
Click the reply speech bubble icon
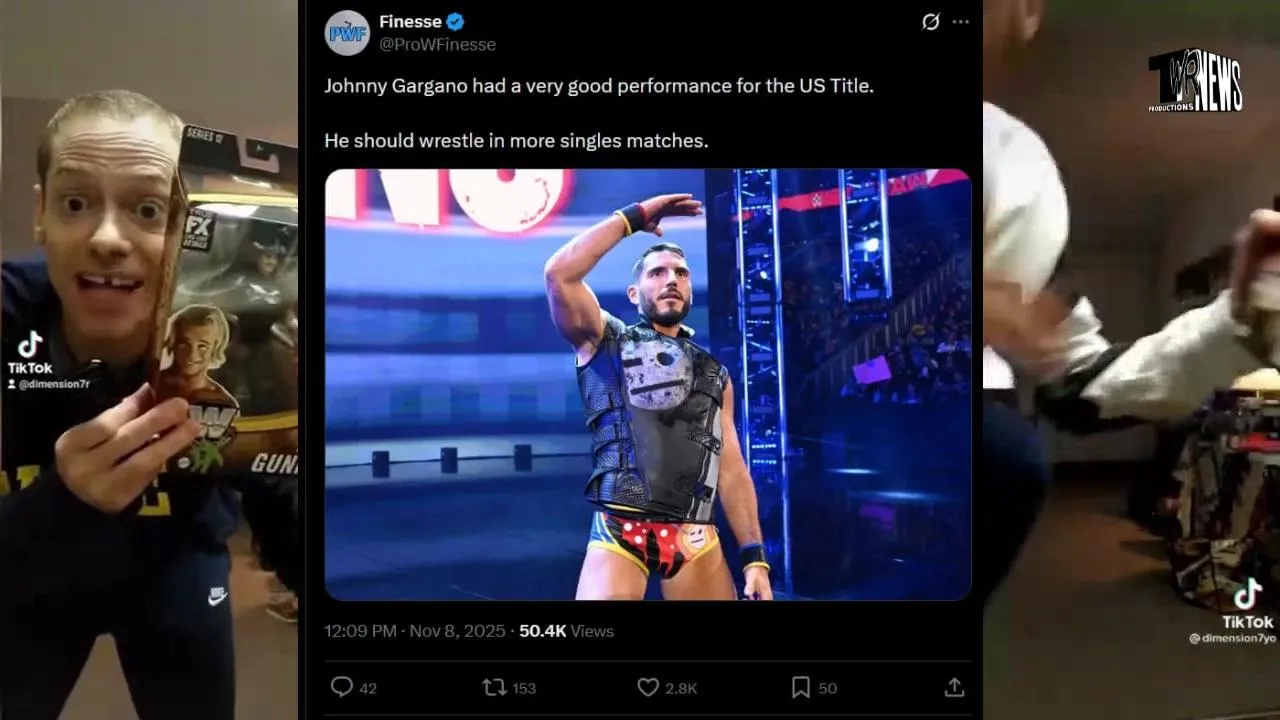pyautogui.click(x=342, y=687)
